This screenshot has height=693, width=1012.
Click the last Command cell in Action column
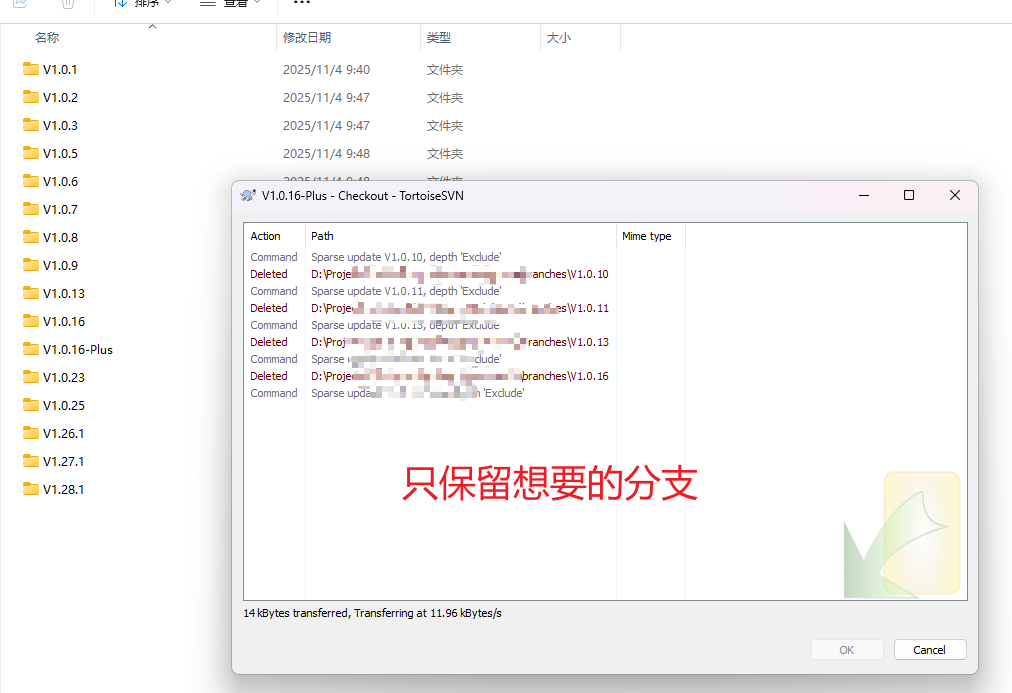274,393
